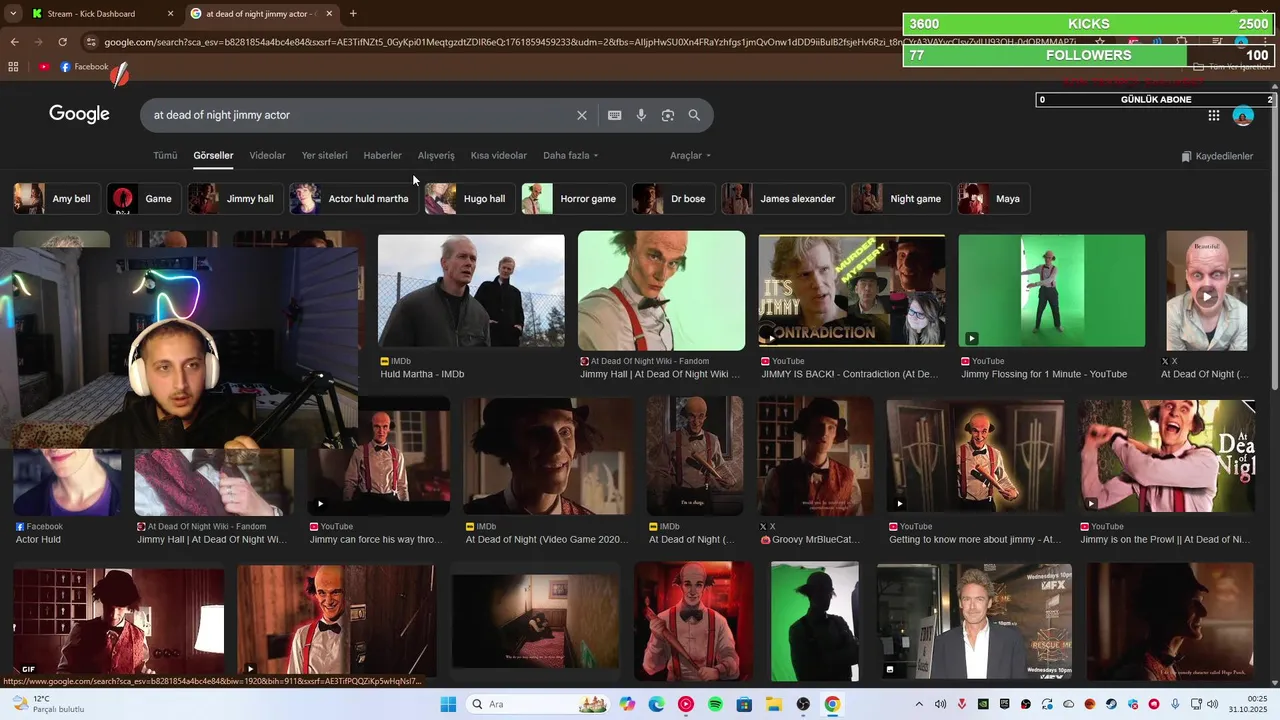Image resolution: width=1280 pixels, height=720 pixels.
Task: Open the YouTube bookmark
Action: click(44, 67)
